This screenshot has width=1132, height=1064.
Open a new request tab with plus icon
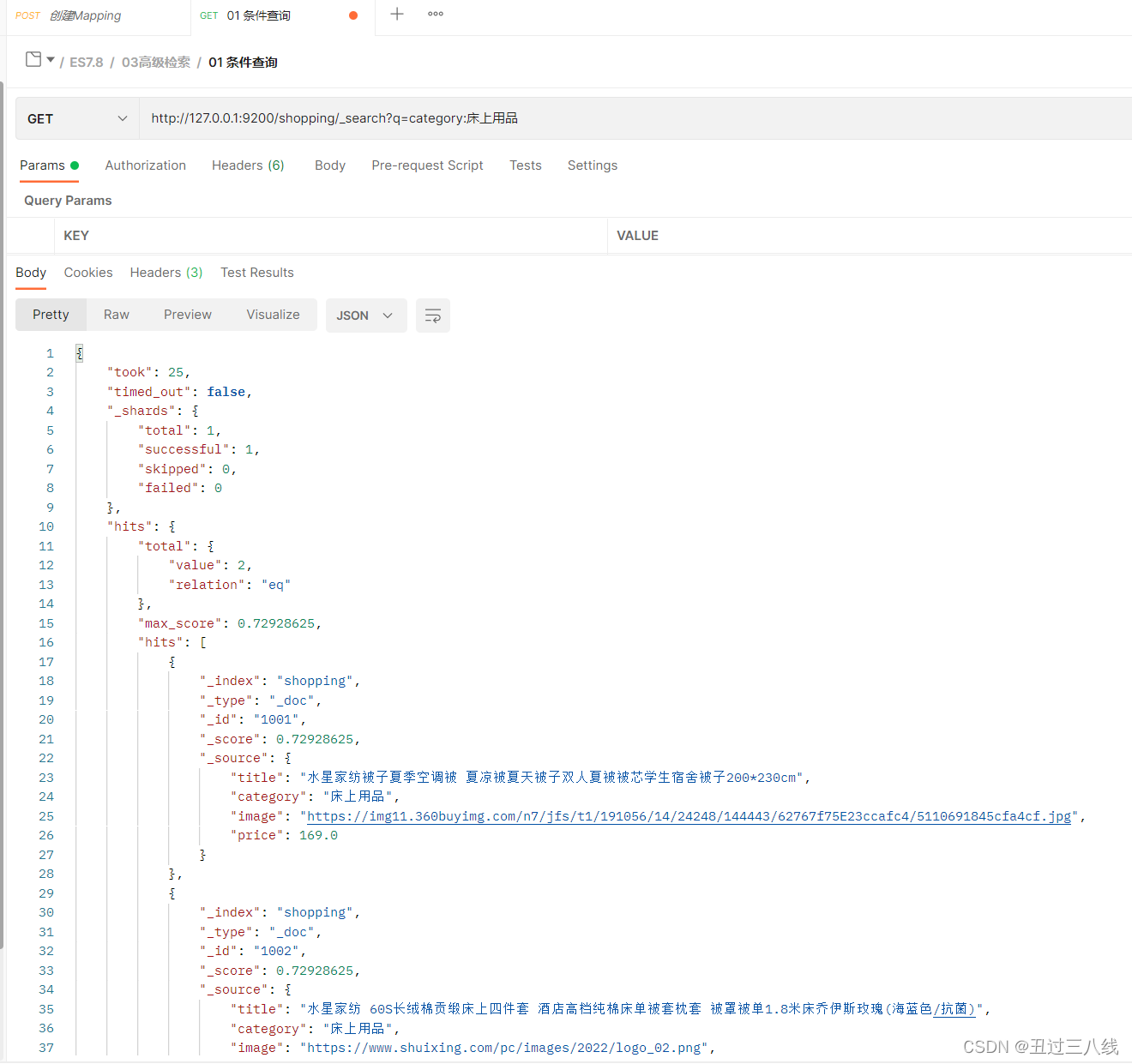tap(397, 14)
